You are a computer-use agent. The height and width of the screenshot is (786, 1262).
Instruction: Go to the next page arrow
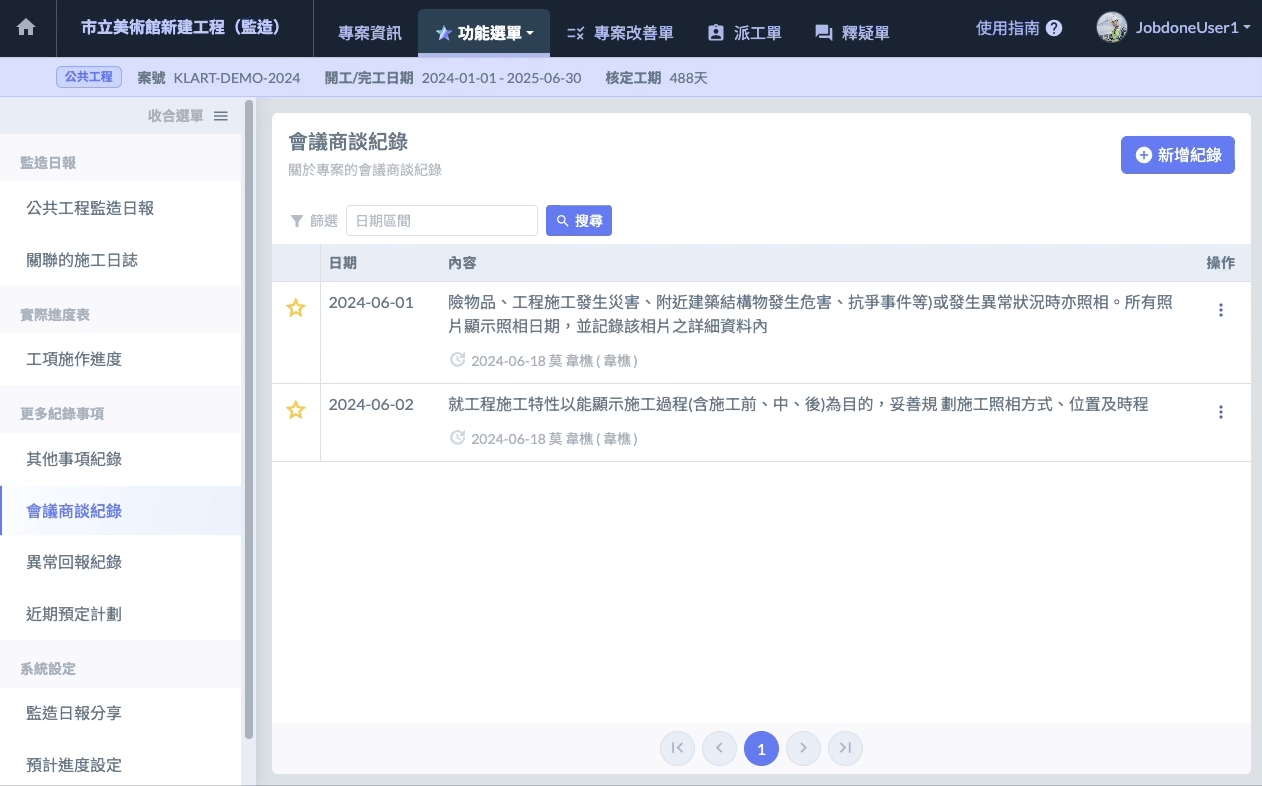coord(803,748)
